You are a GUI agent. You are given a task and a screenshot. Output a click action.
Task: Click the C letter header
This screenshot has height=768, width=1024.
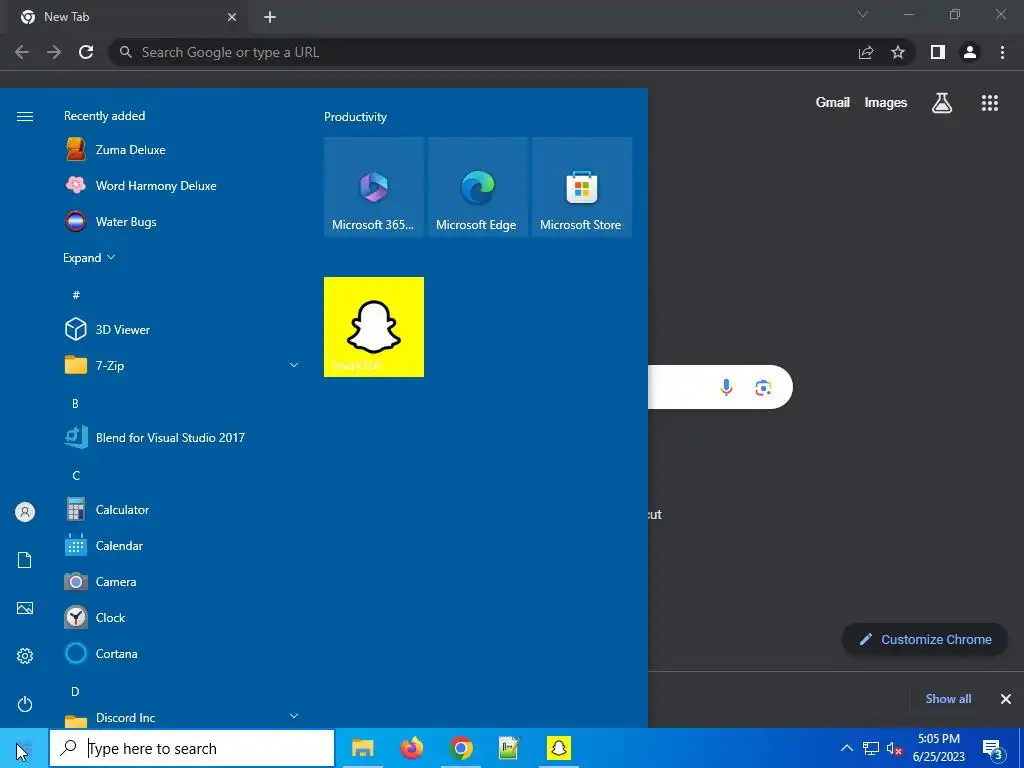click(x=76, y=475)
